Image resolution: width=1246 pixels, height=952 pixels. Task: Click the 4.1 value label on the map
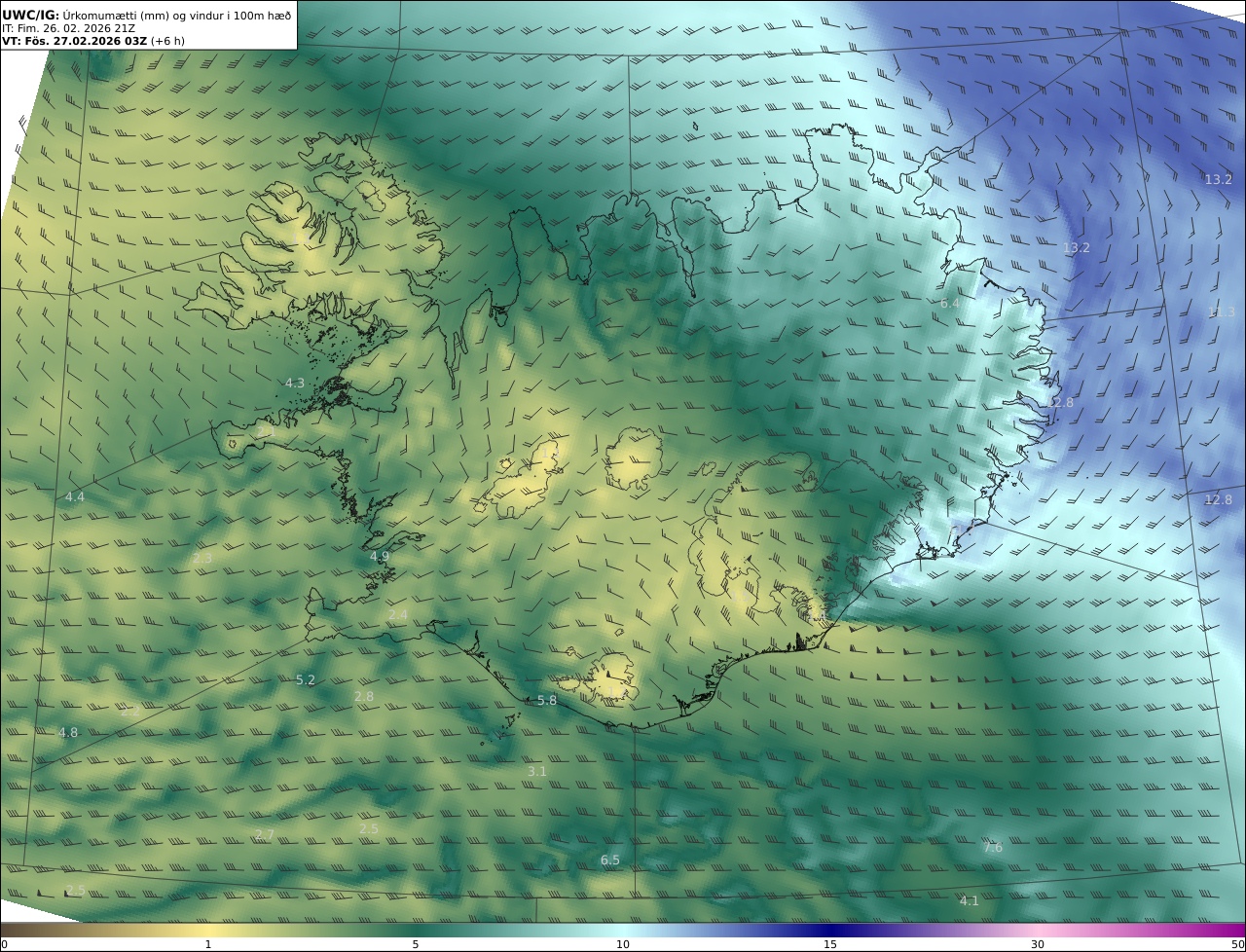tap(970, 901)
